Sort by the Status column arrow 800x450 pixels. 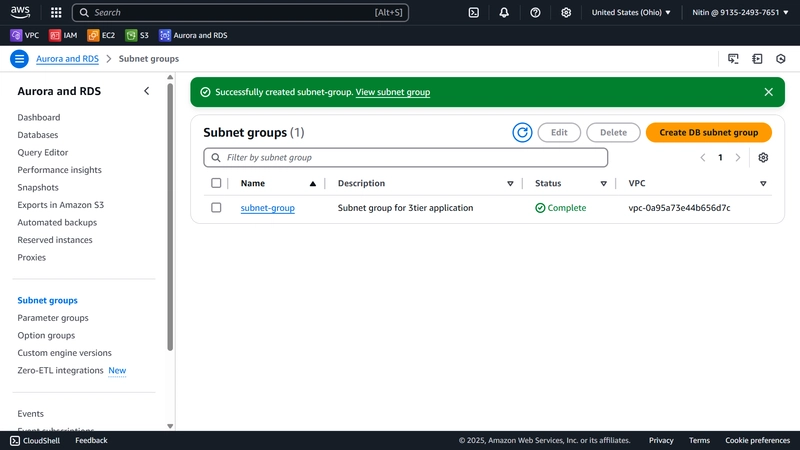(x=604, y=184)
